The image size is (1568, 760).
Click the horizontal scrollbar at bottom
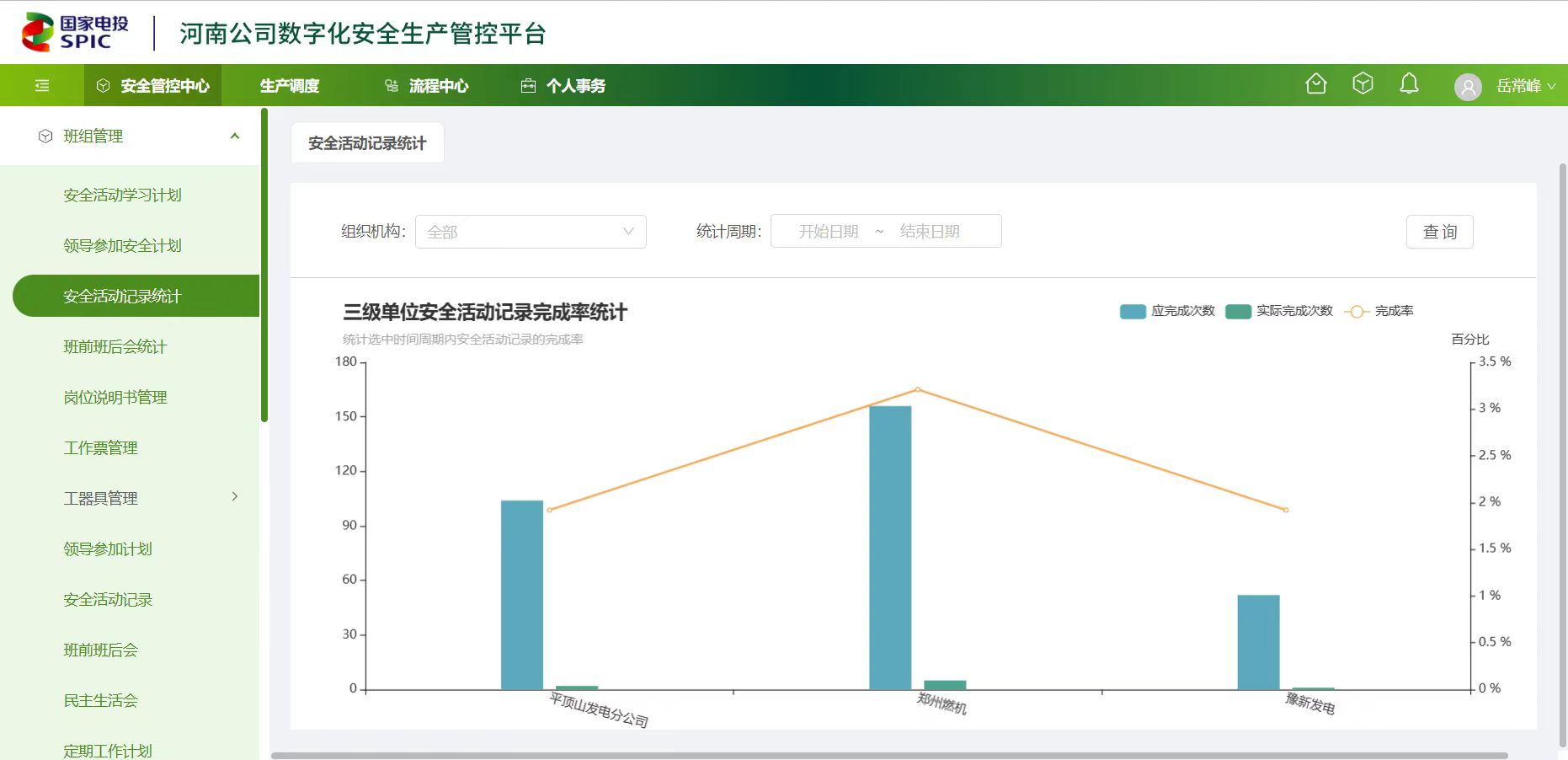pyautogui.click(x=889, y=756)
